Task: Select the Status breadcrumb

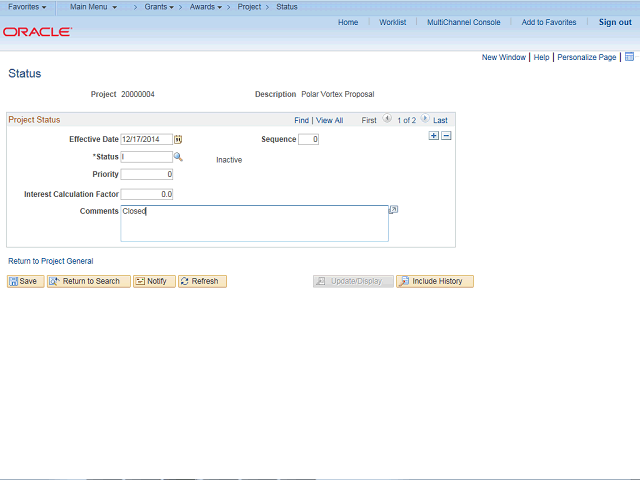Action: click(287, 7)
